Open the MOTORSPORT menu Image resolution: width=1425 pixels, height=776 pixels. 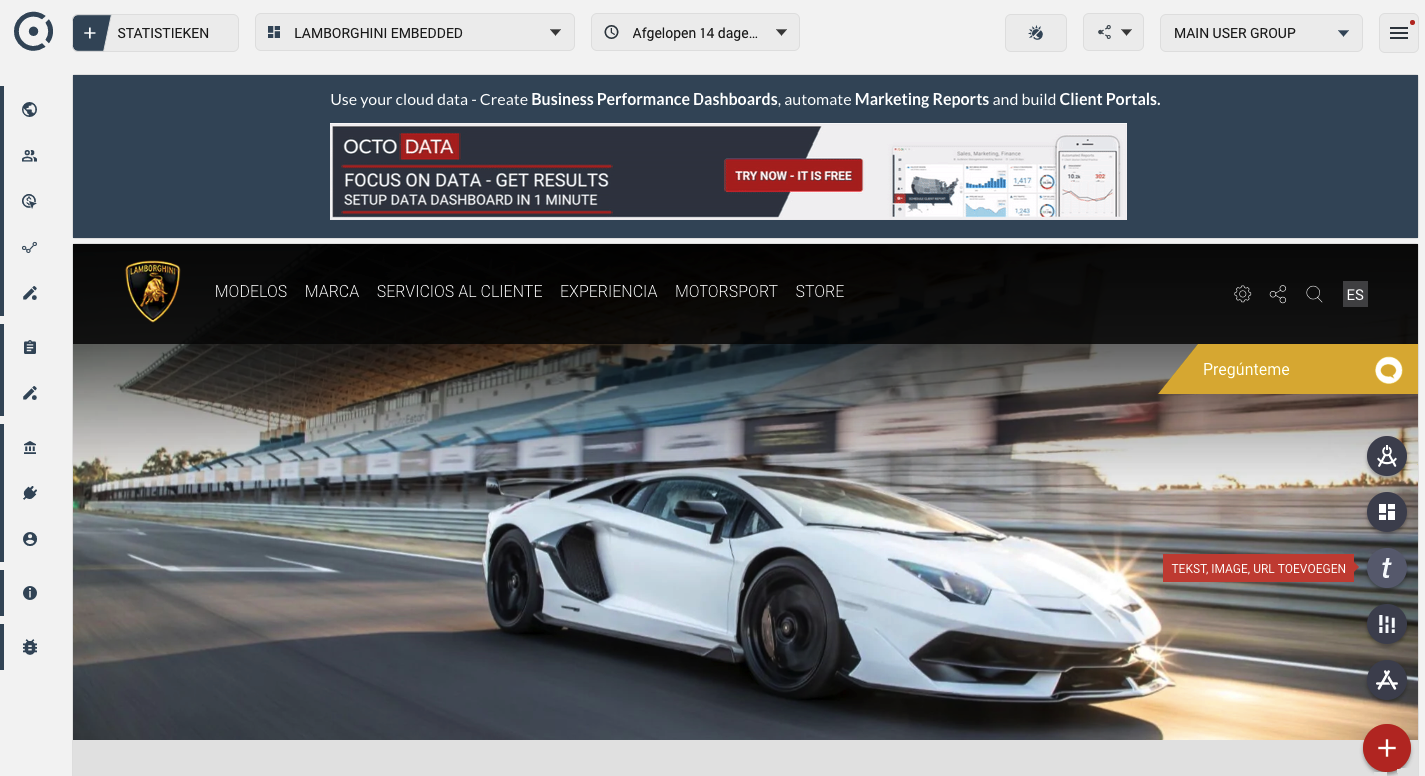(x=726, y=291)
